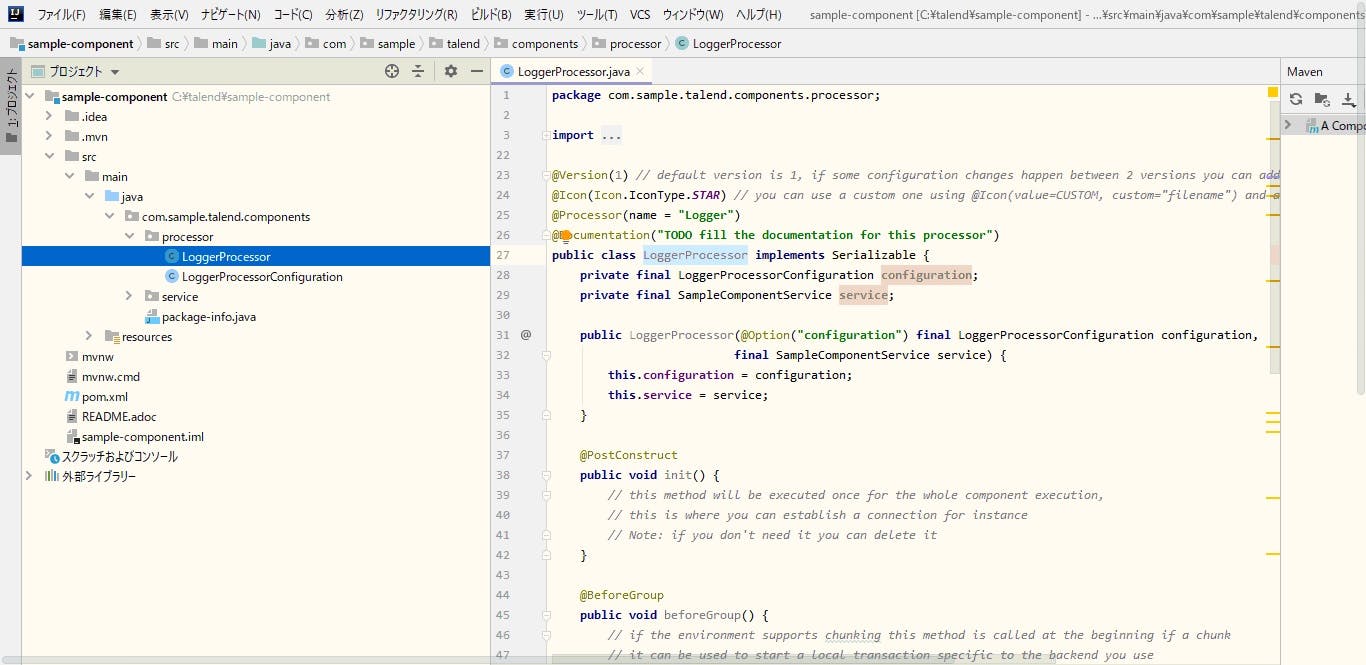Click the yellow inspection status indicator square
The width and height of the screenshot is (1366, 665).
1273,92
